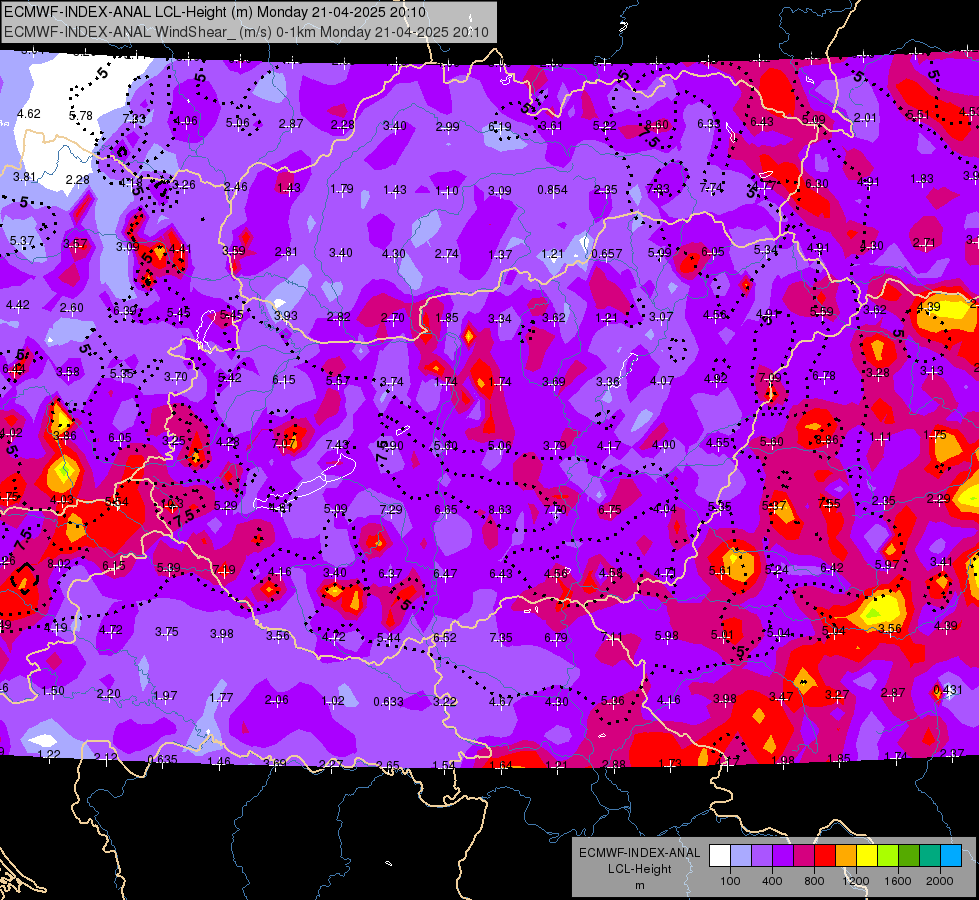This screenshot has width=979, height=900.
Task: Click the wind shear value 1.77
Action: [x=221, y=698]
